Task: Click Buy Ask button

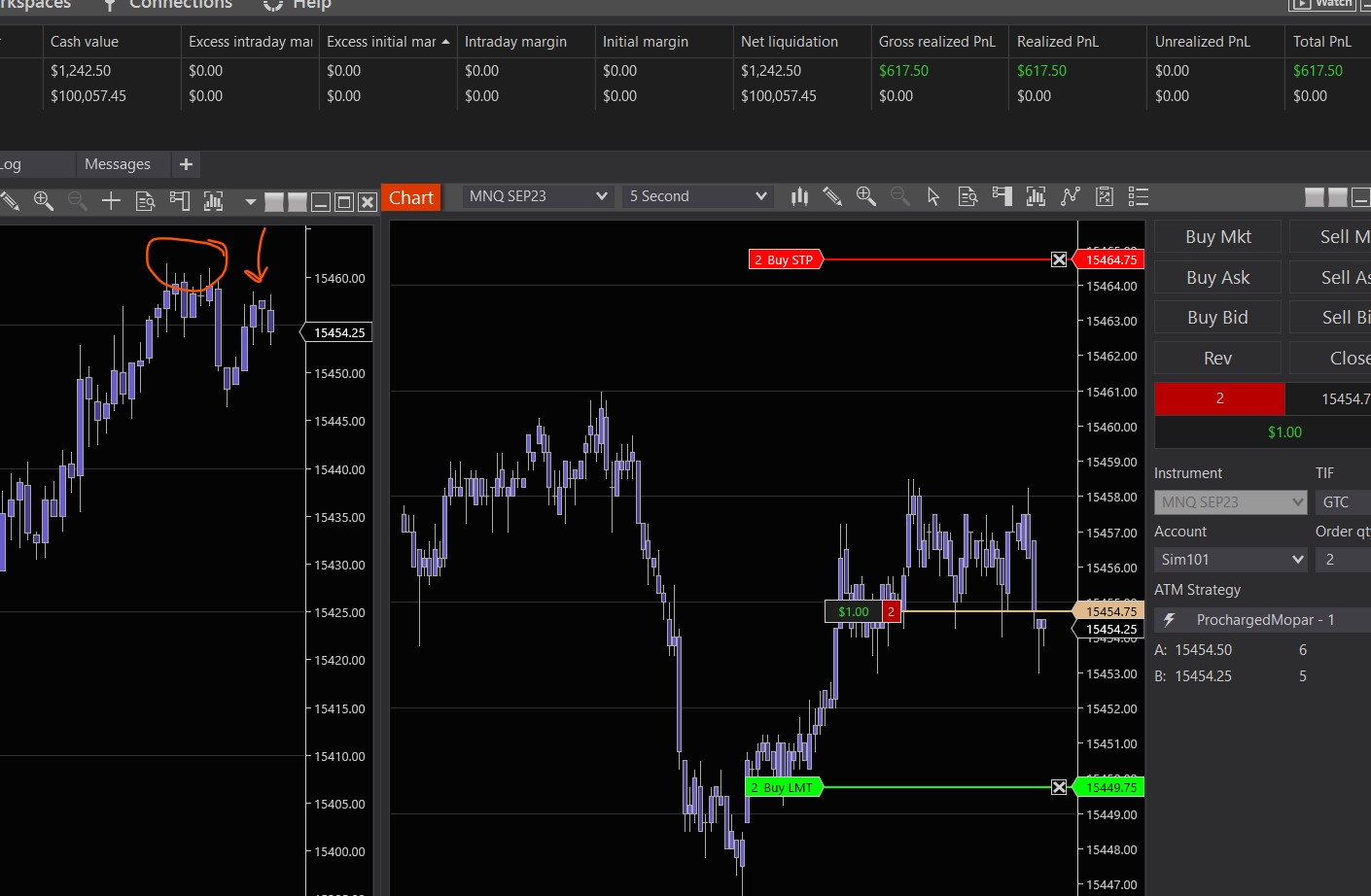Action: click(x=1217, y=278)
